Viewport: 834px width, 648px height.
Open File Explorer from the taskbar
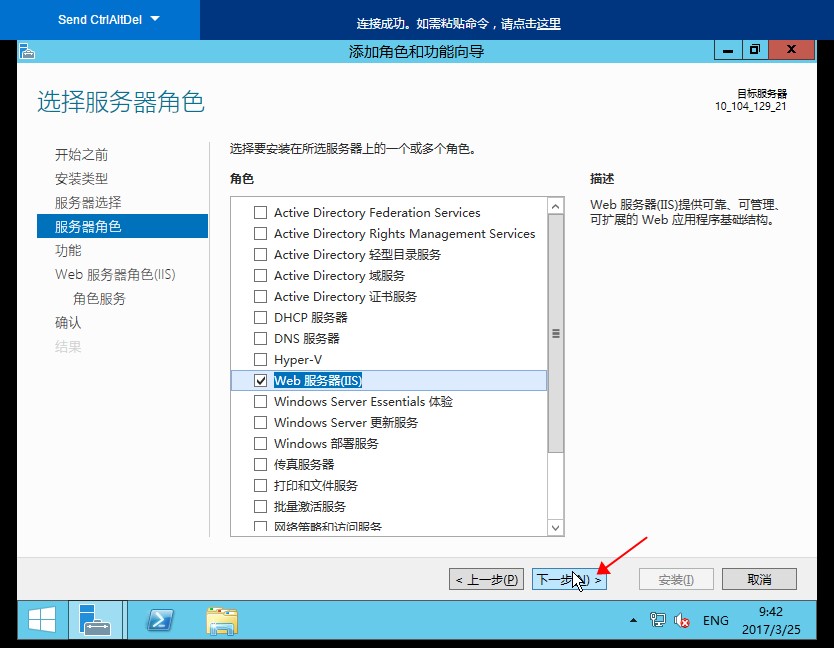coord(222,620)
